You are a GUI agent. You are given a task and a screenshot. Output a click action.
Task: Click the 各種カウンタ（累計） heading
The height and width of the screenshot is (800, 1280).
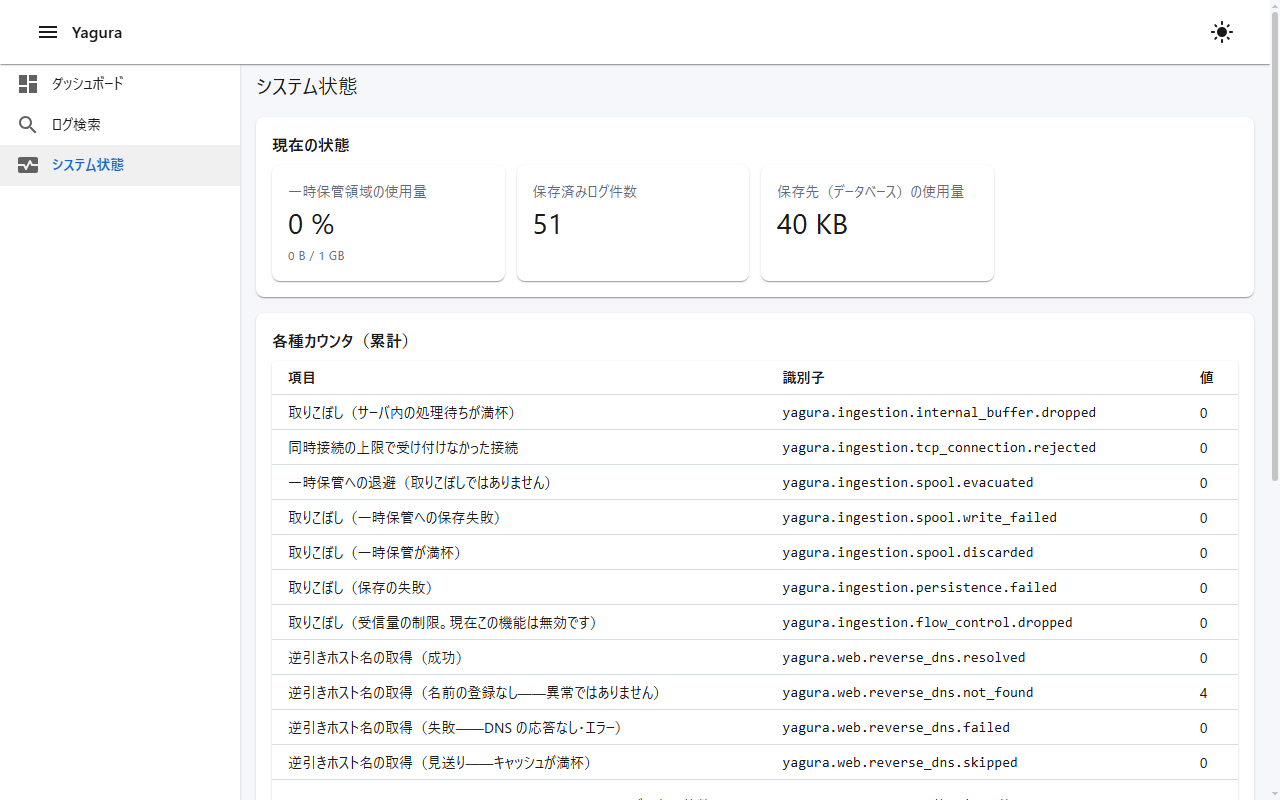coord(342,341)
